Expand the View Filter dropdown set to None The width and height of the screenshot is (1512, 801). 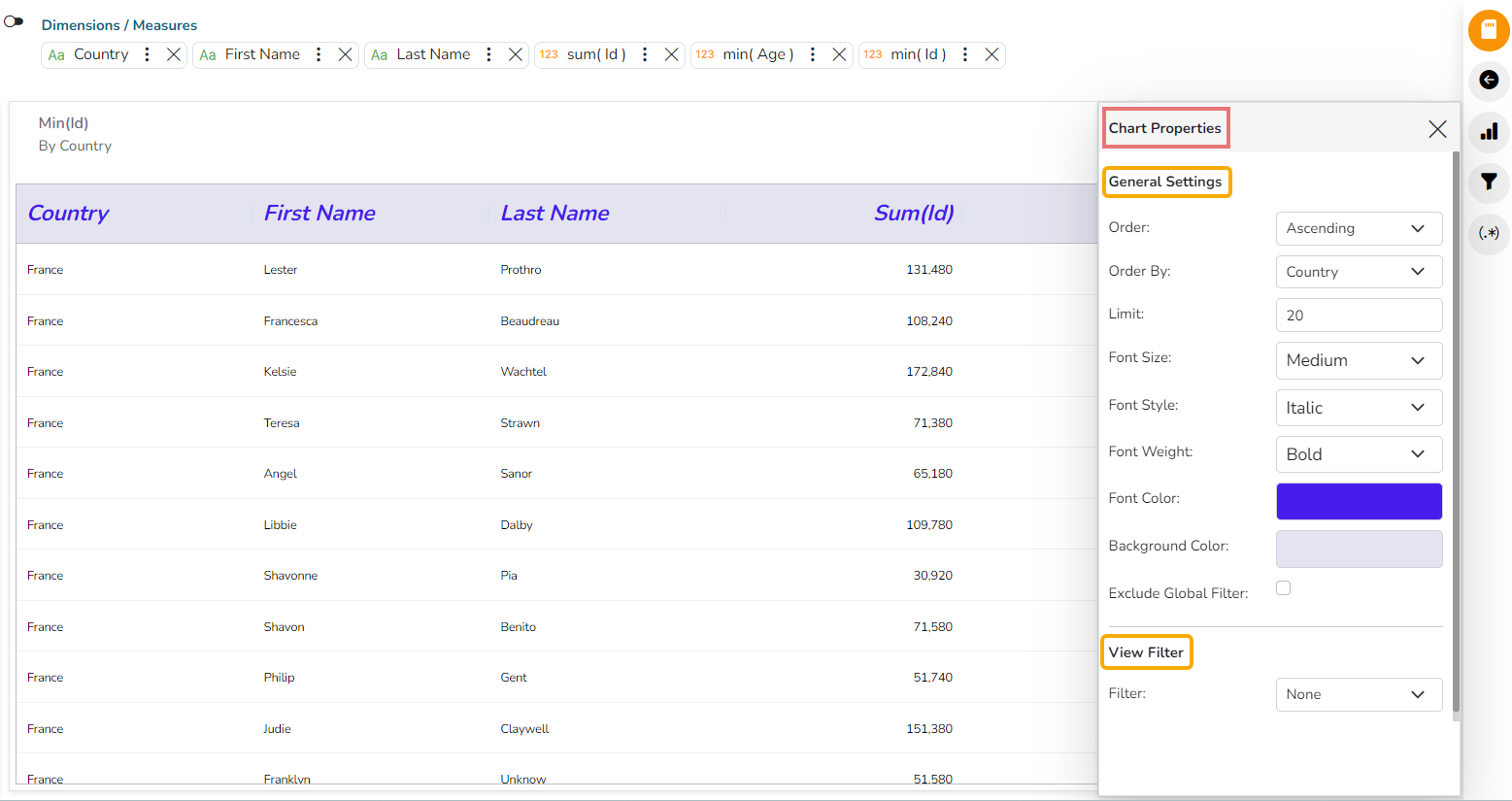pyautogui.click(x=1358, y=694)
